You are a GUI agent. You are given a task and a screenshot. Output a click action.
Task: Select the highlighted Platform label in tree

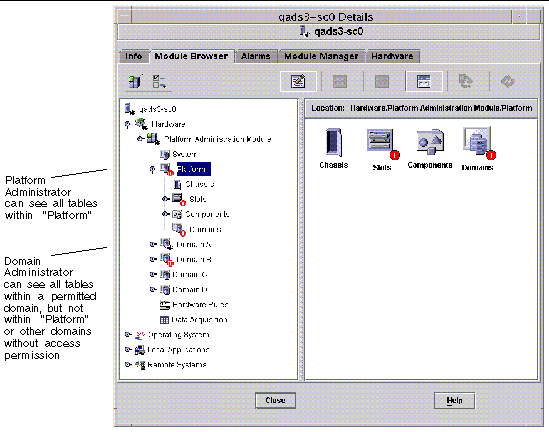(x=194, y=169)
